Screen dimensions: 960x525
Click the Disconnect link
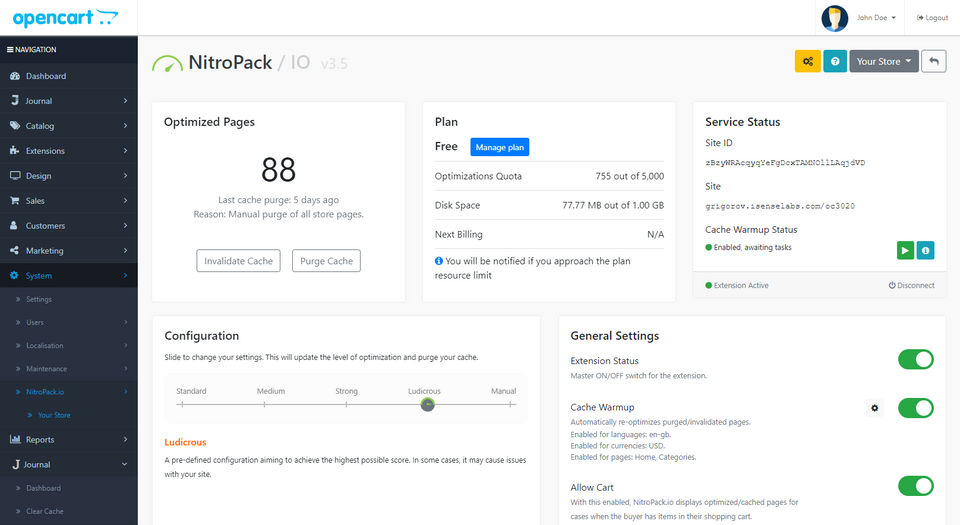(x=911, y=285)
